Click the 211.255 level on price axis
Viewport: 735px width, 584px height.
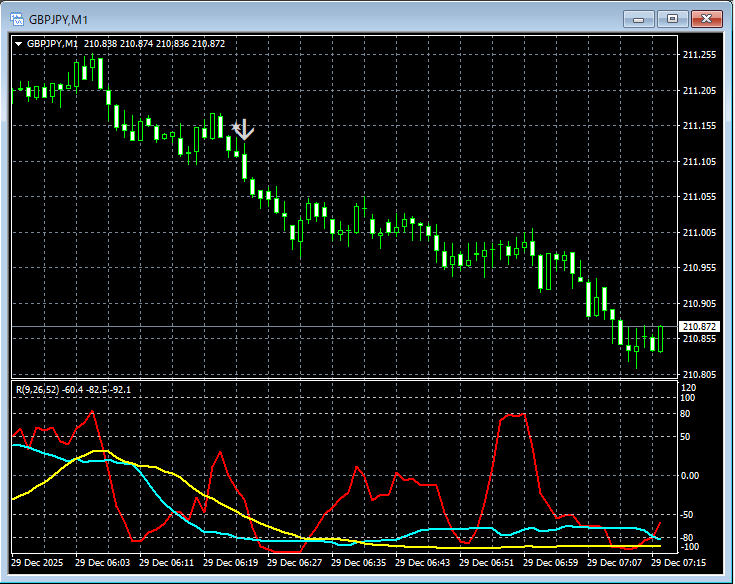tap(698, 55)
